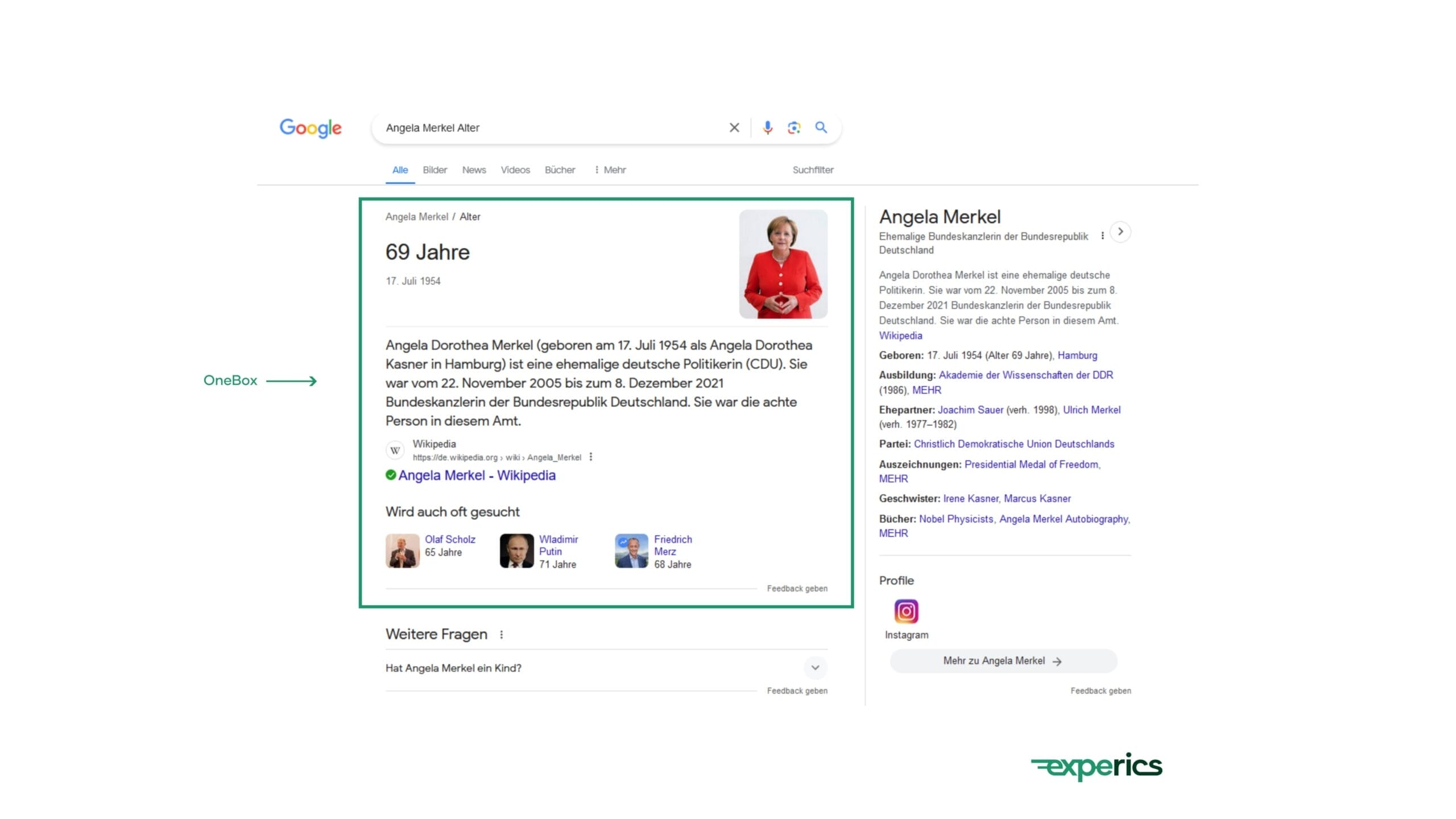Click Feedback geben below the OneBox
The image size is (1456, 819).
[797, 588]
